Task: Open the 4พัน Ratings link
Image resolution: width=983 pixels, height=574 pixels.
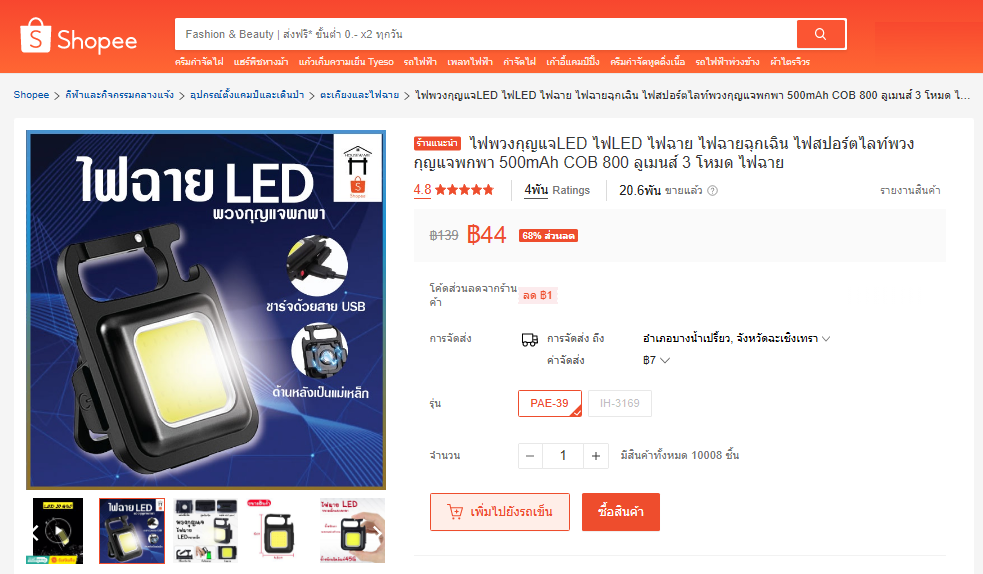Action: (x=557, y=190)
